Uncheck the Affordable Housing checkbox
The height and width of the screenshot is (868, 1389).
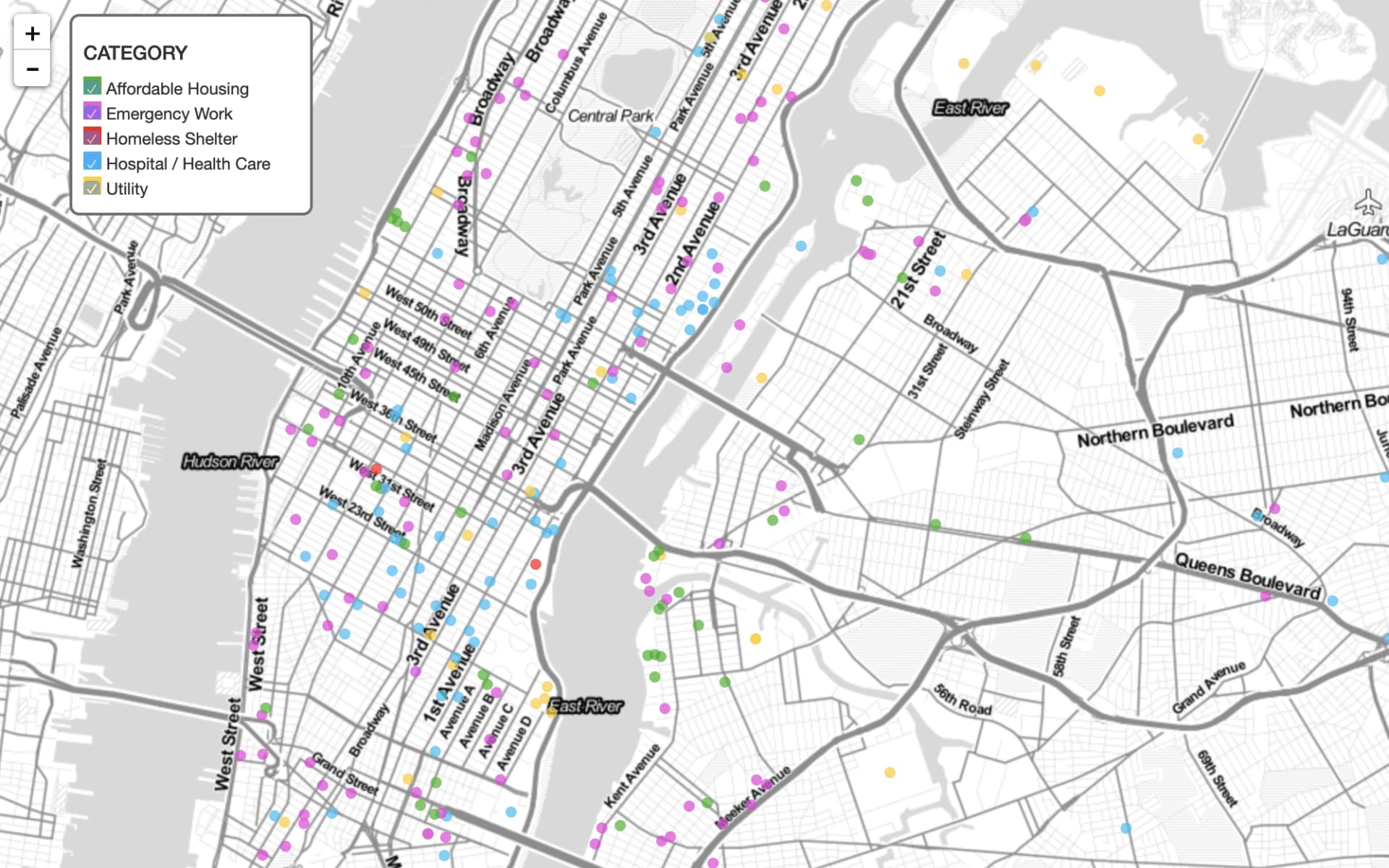pos(92,87)
